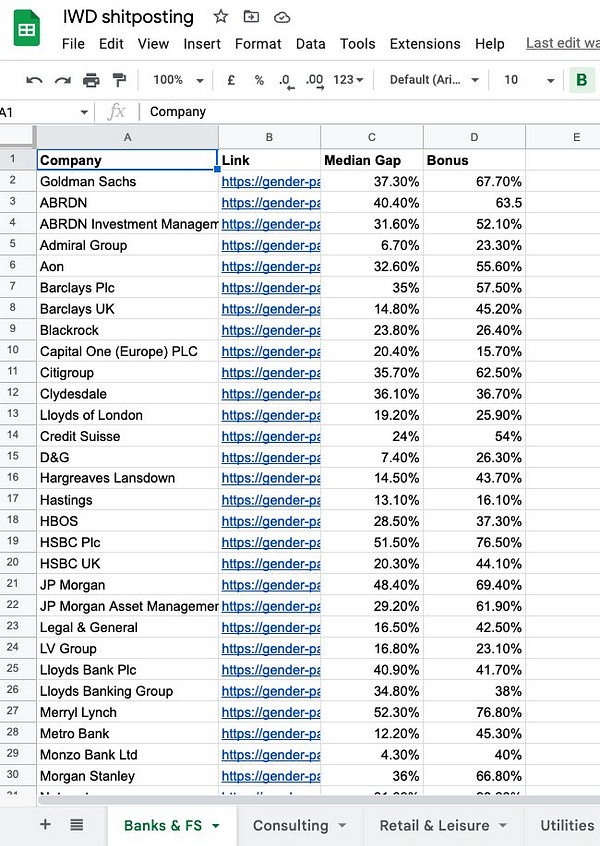The image size is (600, 846).
Task: Check cloud save status icon
Action: pos(282,17)
